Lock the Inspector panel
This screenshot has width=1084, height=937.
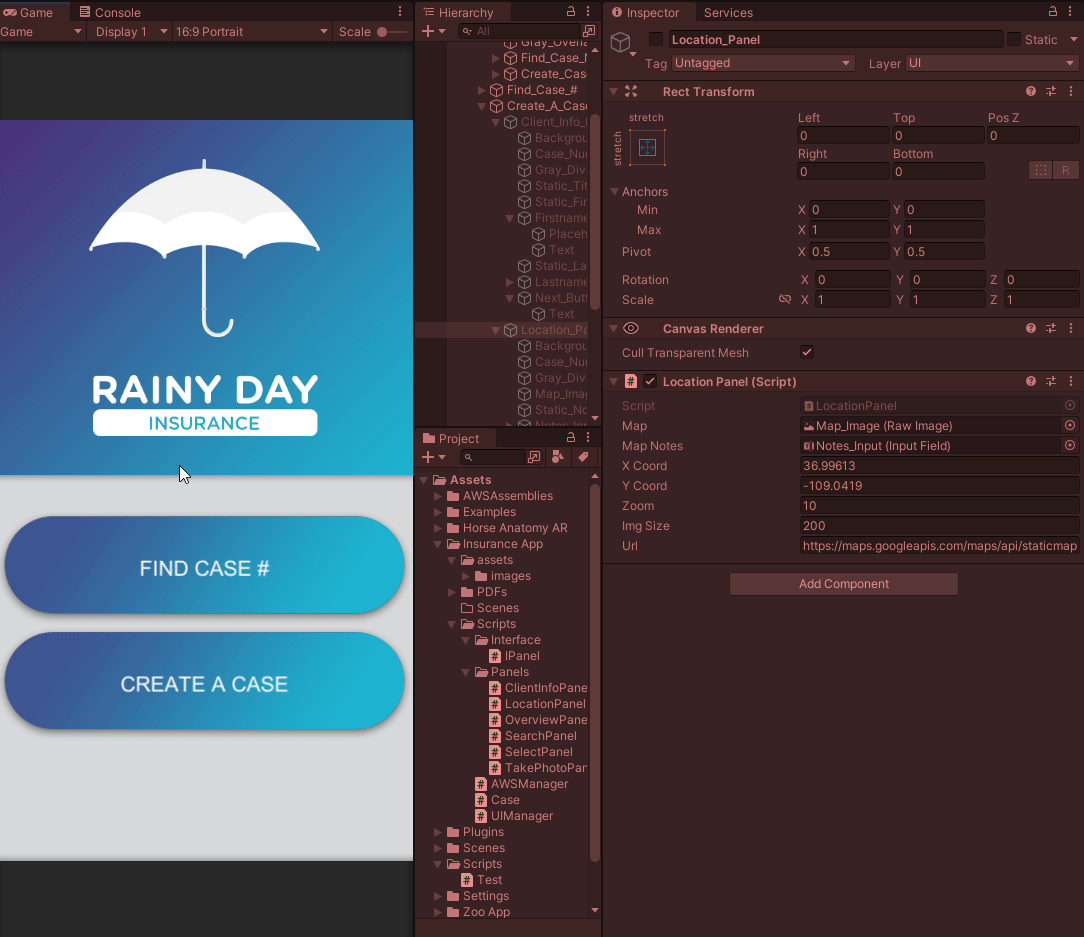pos(1053,12)
